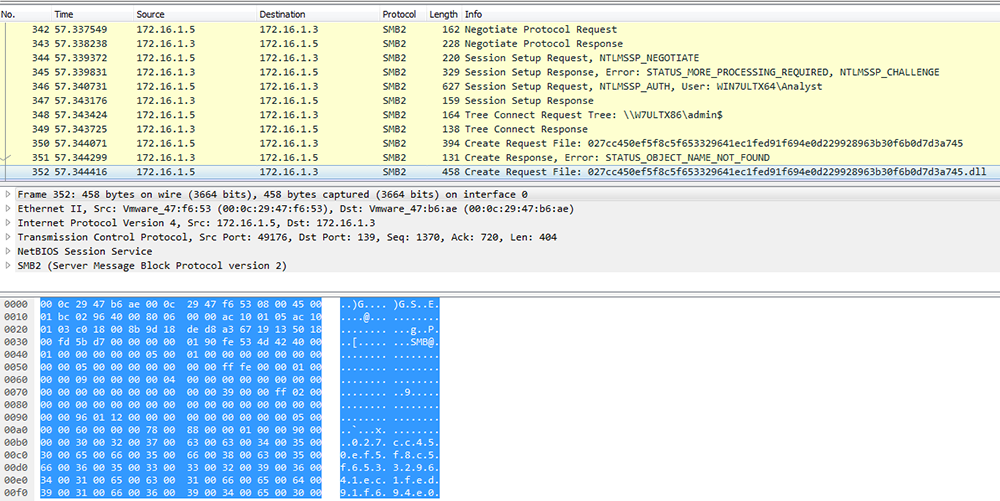Click the Destination column header
Screen dimensions: 1000x501
pyautogui.click(x=318, y=14)
